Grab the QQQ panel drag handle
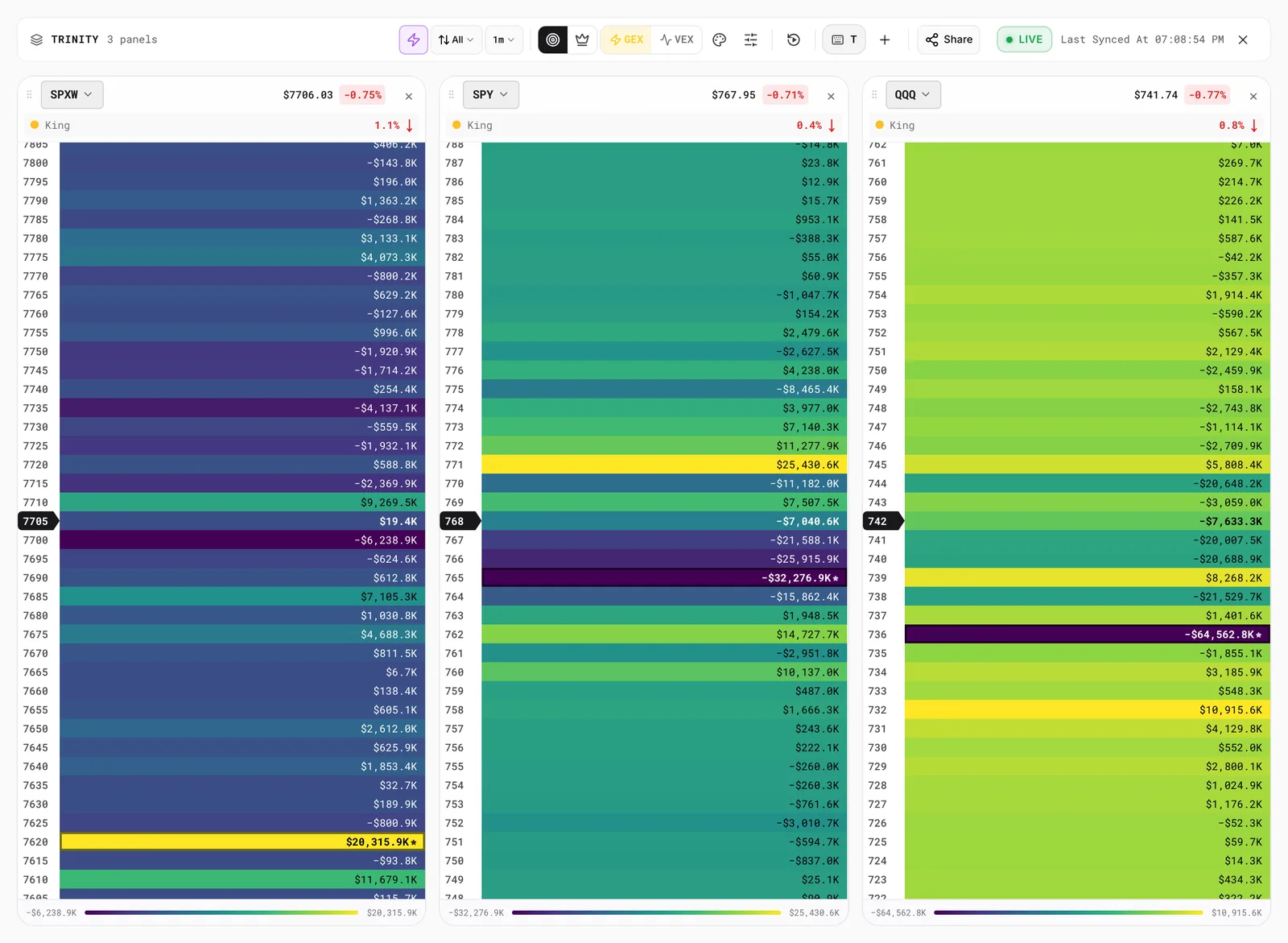The height and width of the screenshot is (943, 1288). [x=874, y=95]
